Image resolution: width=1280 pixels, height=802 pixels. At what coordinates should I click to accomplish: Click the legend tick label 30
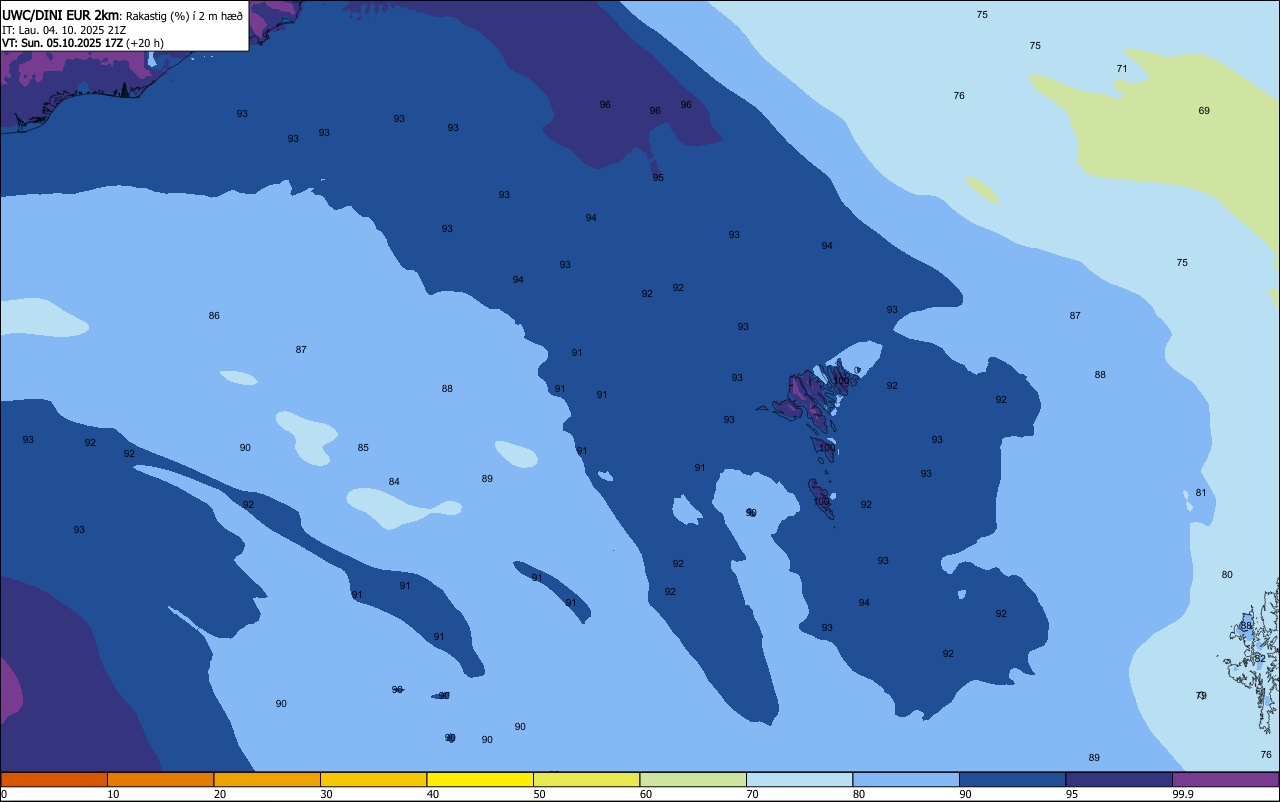coord(327,794)
